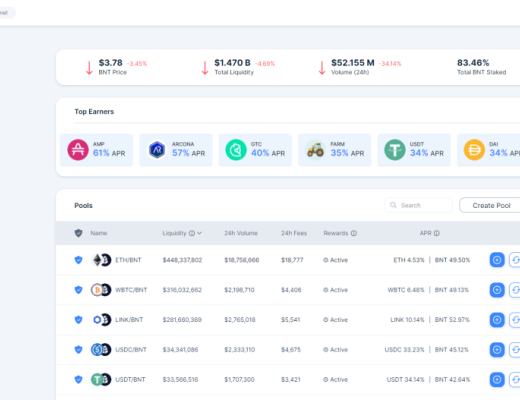
Task: Click the shield icon on USDC/BNT row
Action: click(78, 349)
